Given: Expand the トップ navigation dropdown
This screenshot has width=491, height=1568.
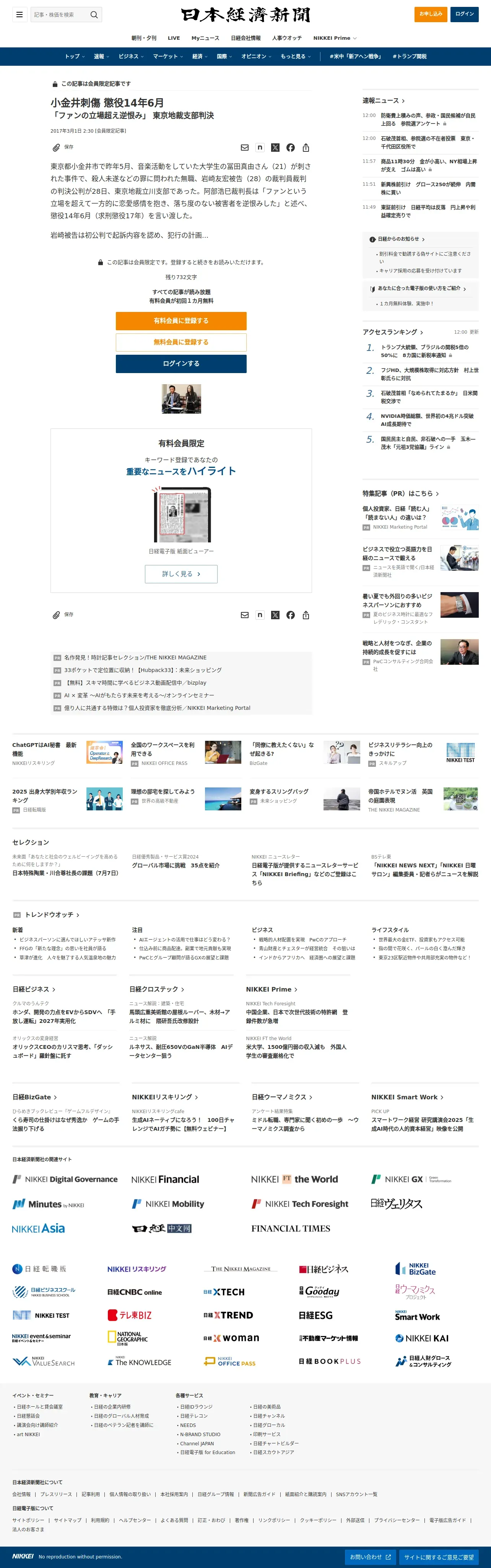Looking at the screenshot, I should point(75,57).
